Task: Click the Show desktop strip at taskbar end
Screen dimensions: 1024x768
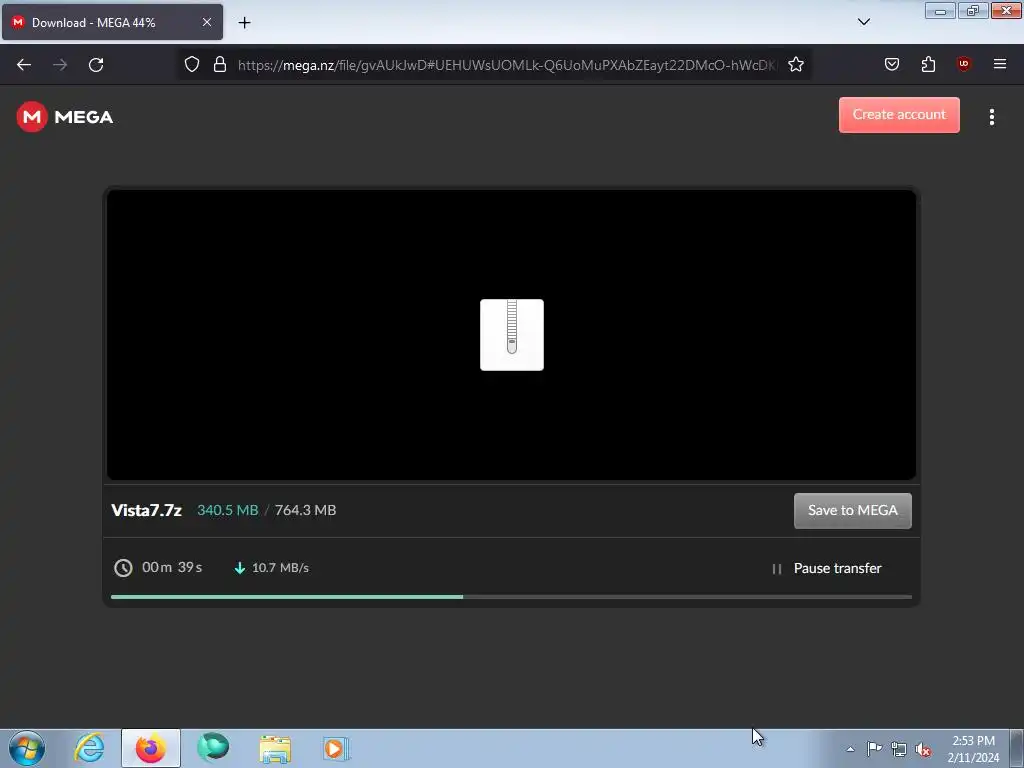Action: [x=1017, y=748]
